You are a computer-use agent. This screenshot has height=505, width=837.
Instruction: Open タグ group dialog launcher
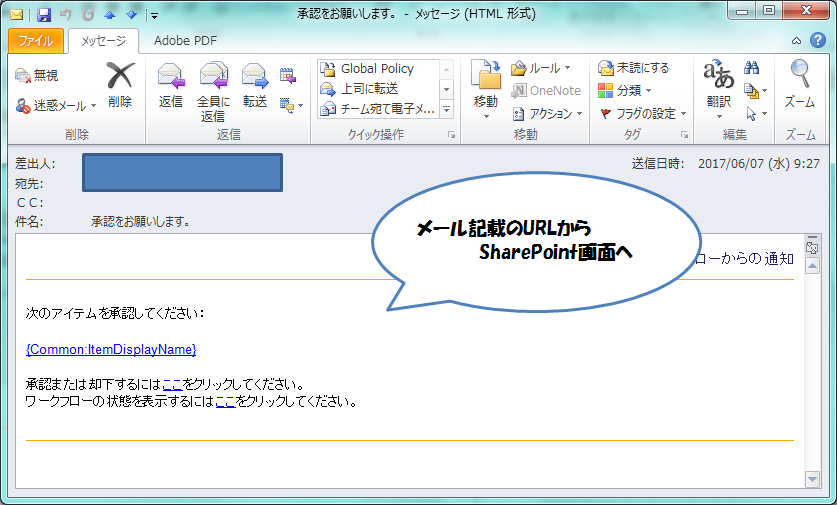pyautogui.click(x=684, y=135)
